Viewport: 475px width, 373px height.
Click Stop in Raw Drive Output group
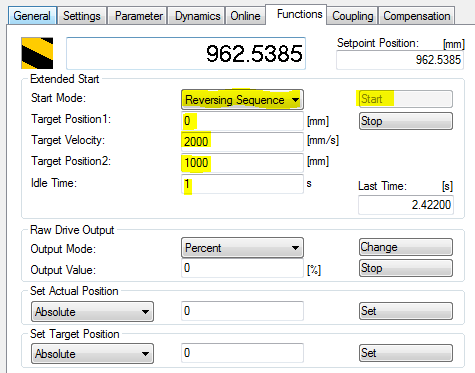[406, 268]
